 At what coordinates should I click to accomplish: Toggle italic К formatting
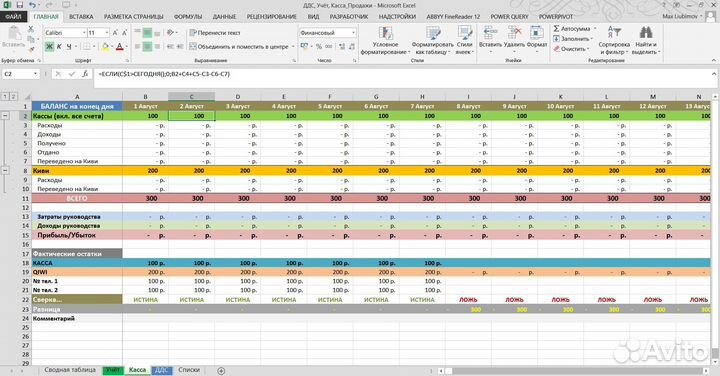click(59, 46)
